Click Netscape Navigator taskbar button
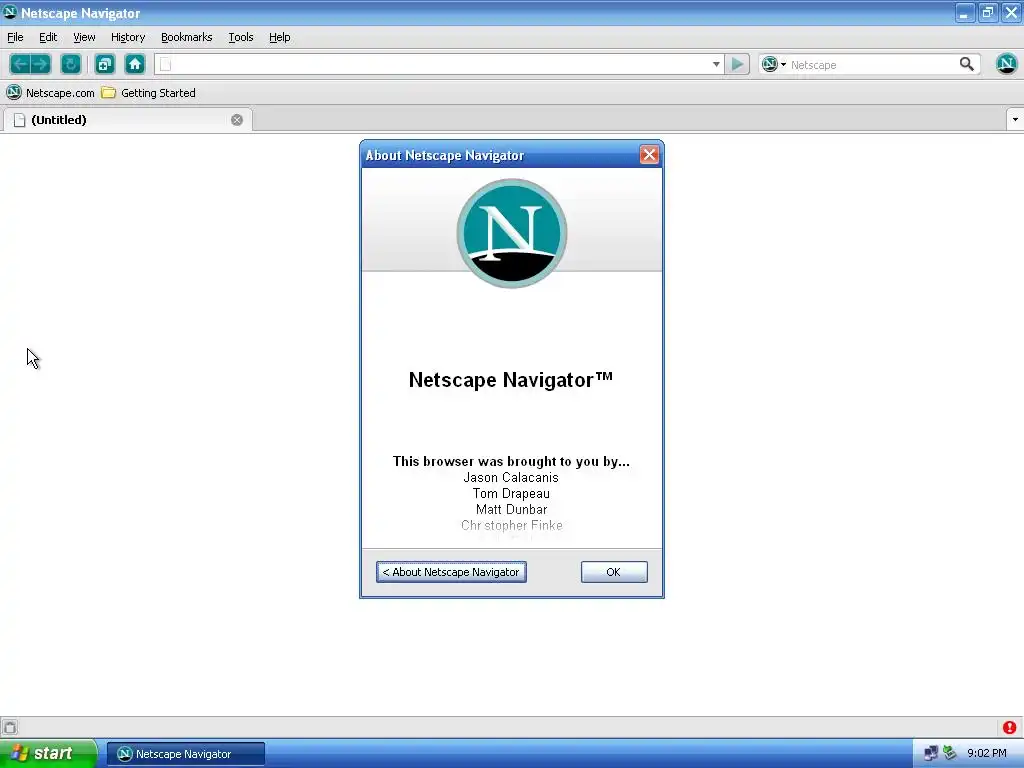 pyautogui.click(x=186, y=754)
